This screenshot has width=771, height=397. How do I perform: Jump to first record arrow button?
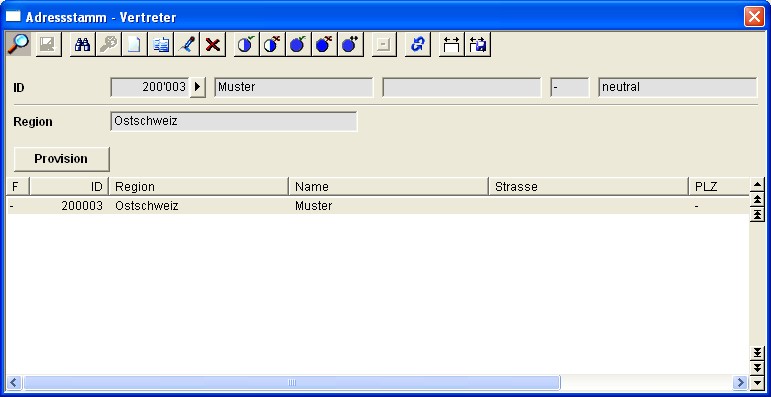tap(757, 214)
